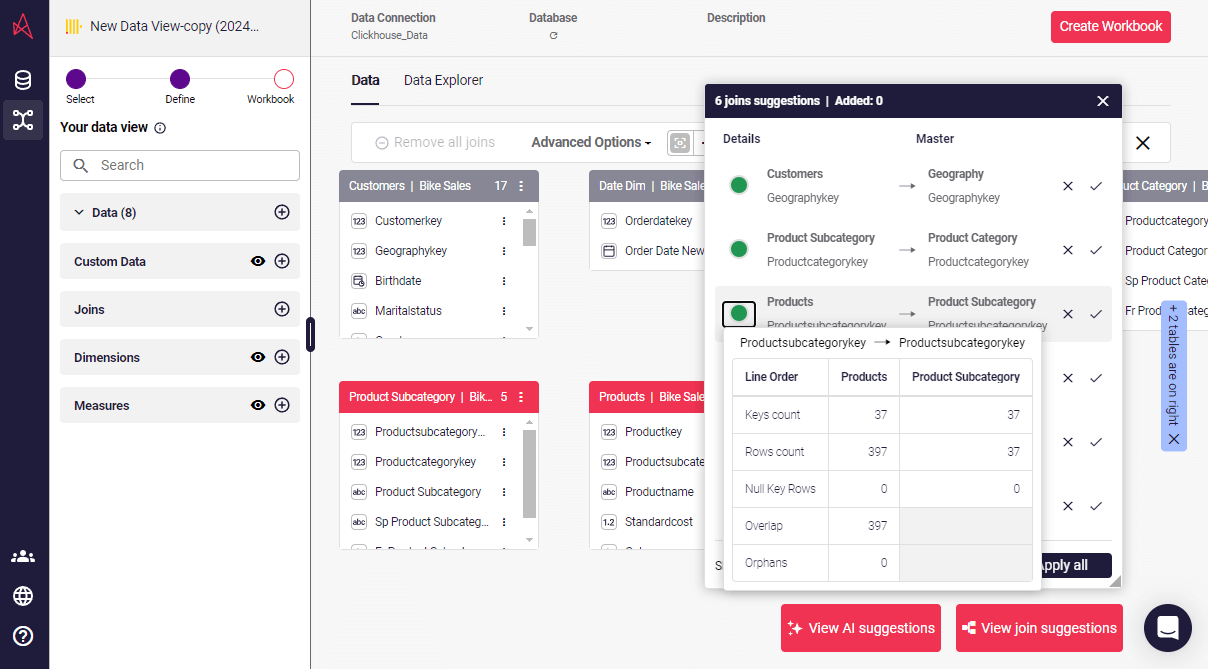Open the help question mark icon

[22, 634]
